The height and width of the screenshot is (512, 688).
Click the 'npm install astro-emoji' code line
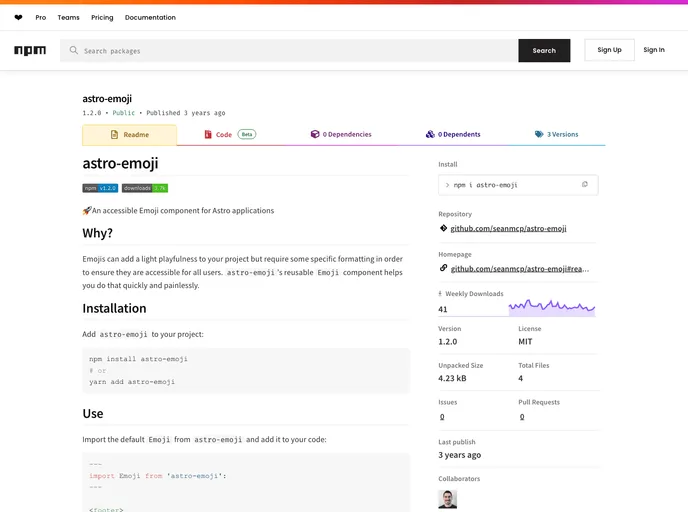coord(138,359)
